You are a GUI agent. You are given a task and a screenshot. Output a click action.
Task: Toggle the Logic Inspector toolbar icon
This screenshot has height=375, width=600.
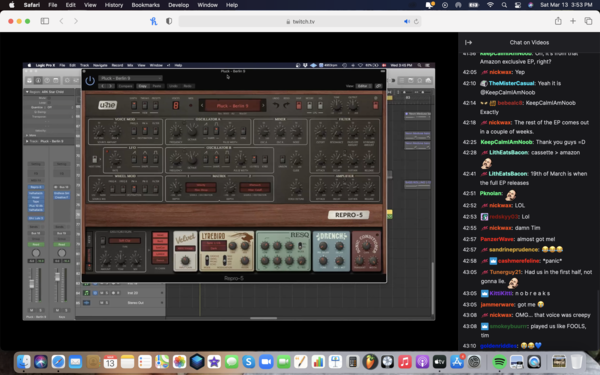tap(38, 80)
